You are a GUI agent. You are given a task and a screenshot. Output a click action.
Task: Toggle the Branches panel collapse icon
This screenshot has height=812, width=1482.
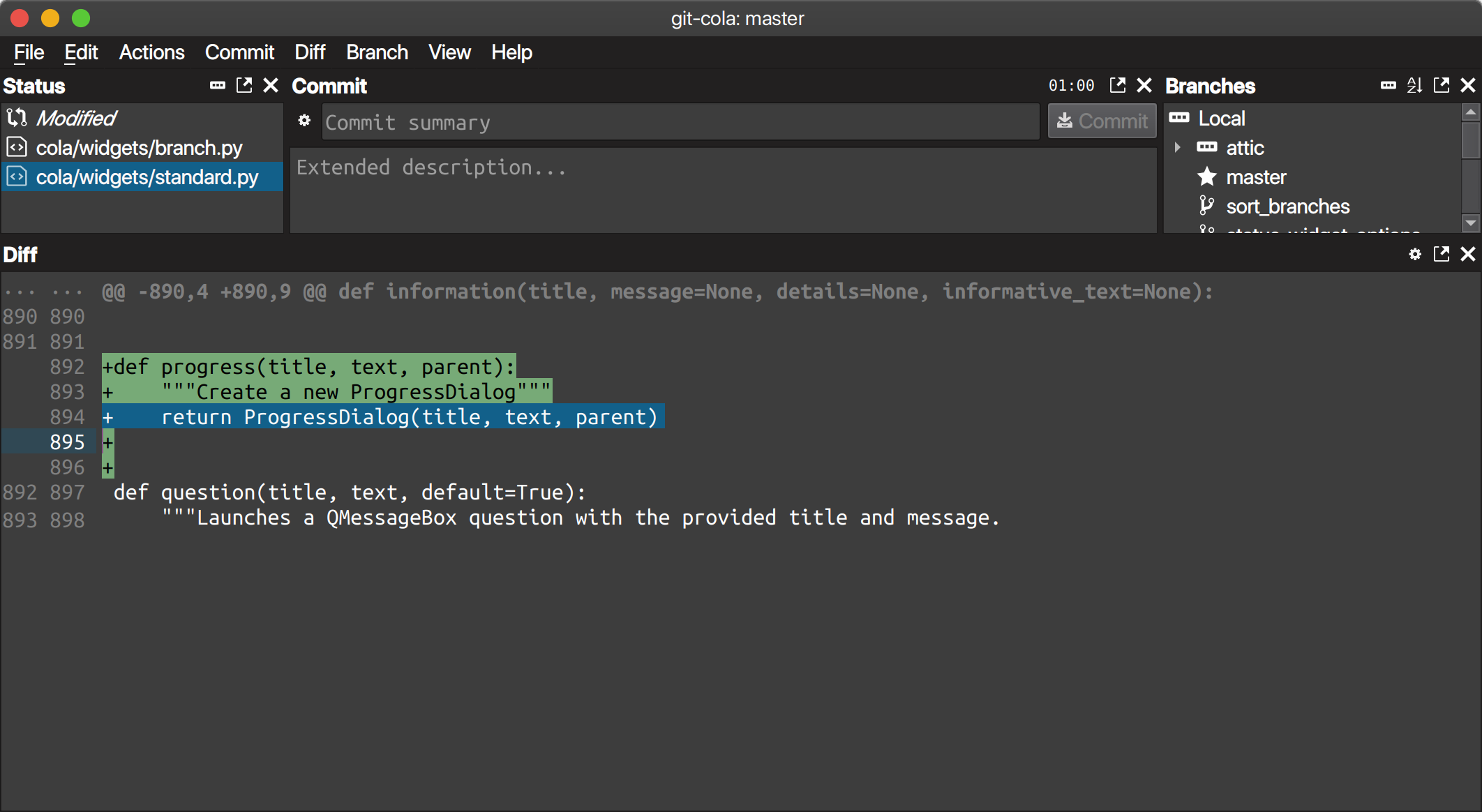(1393, 86)
